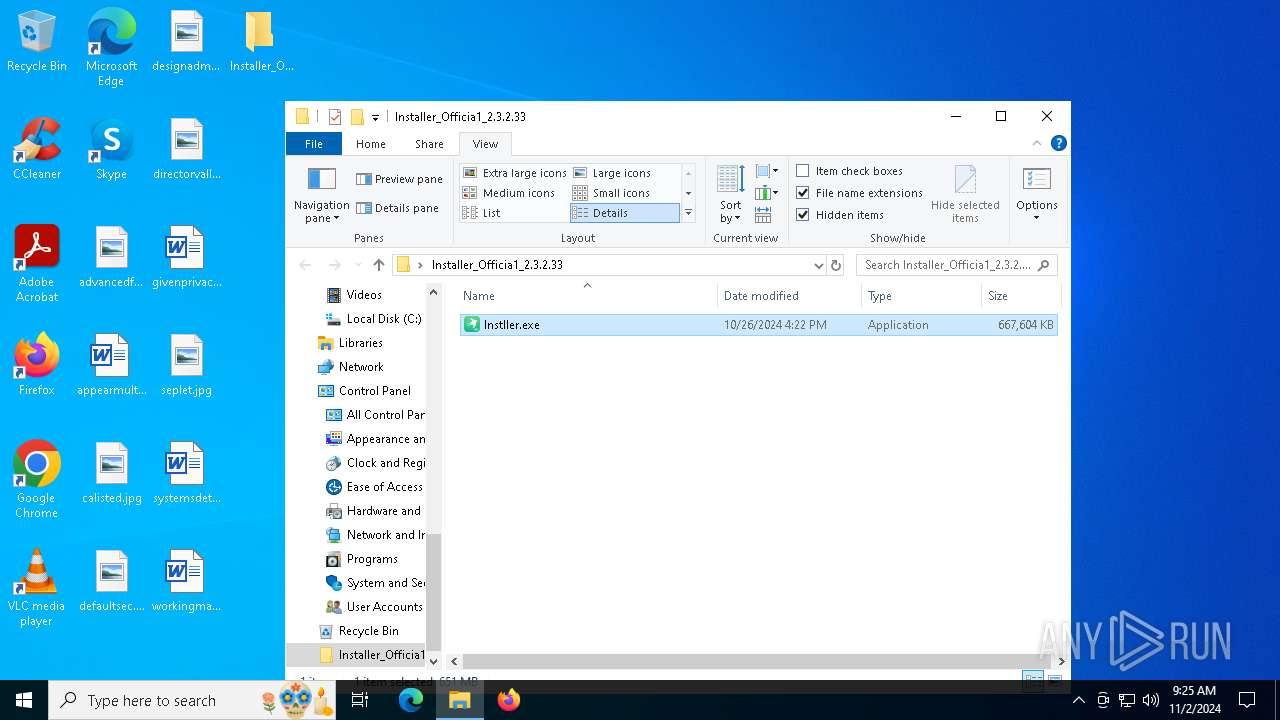Open the Navigation pane menu button
Viewport: 1280px width, 720px height.
coord(321,195)
